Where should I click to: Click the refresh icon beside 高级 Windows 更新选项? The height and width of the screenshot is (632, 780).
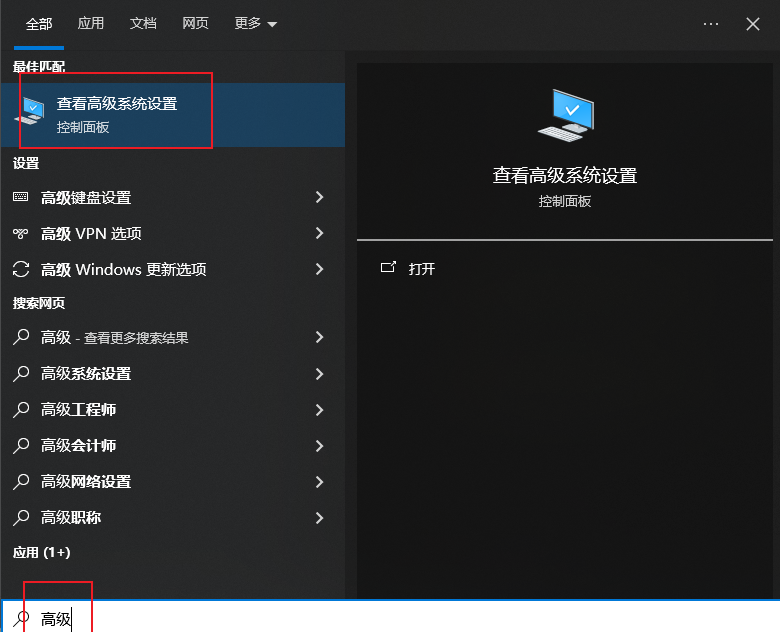coord(21,270)
